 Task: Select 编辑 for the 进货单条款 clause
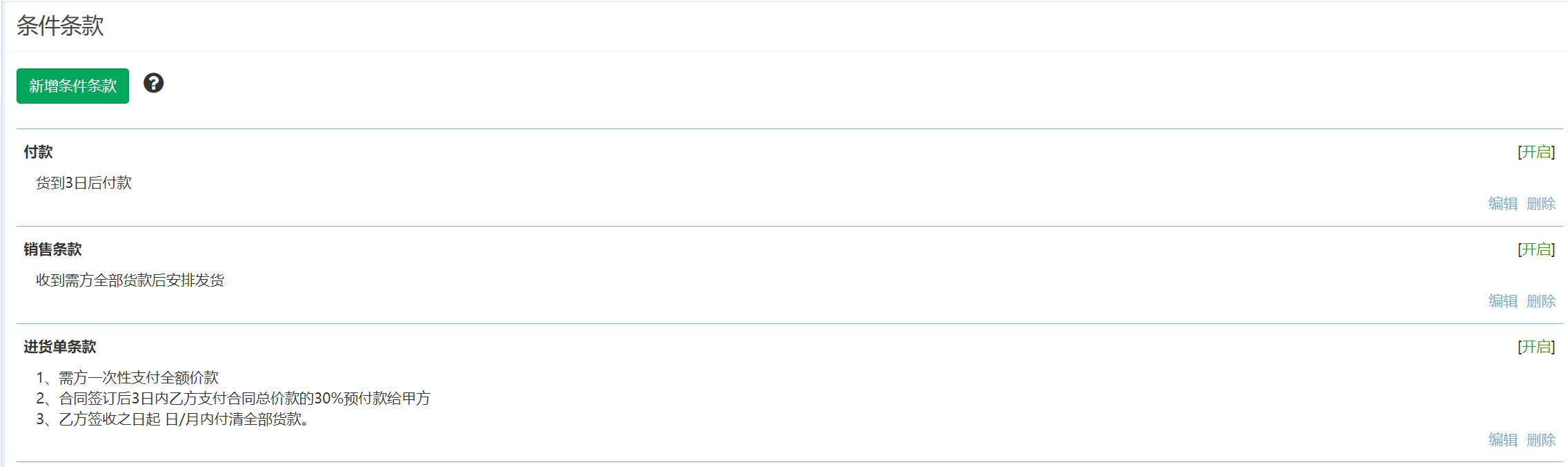[x=1503, y=440]
